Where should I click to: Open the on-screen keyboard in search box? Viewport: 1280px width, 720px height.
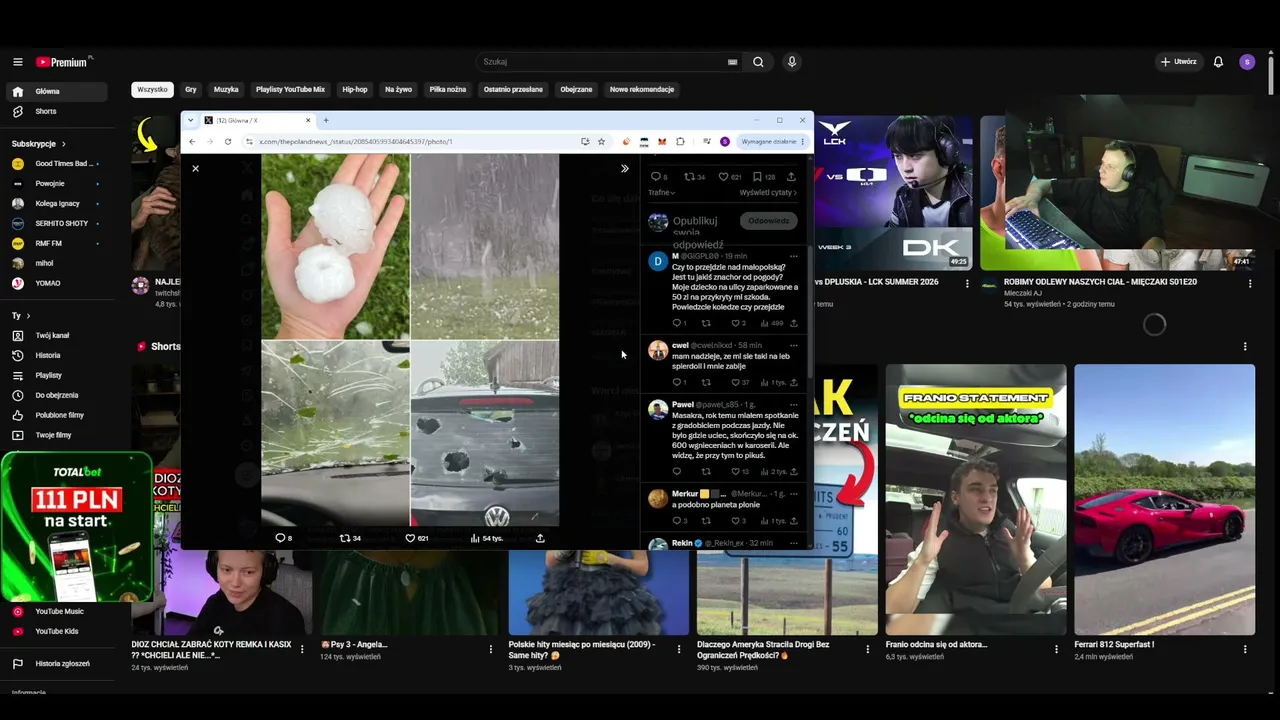point(733,62)
